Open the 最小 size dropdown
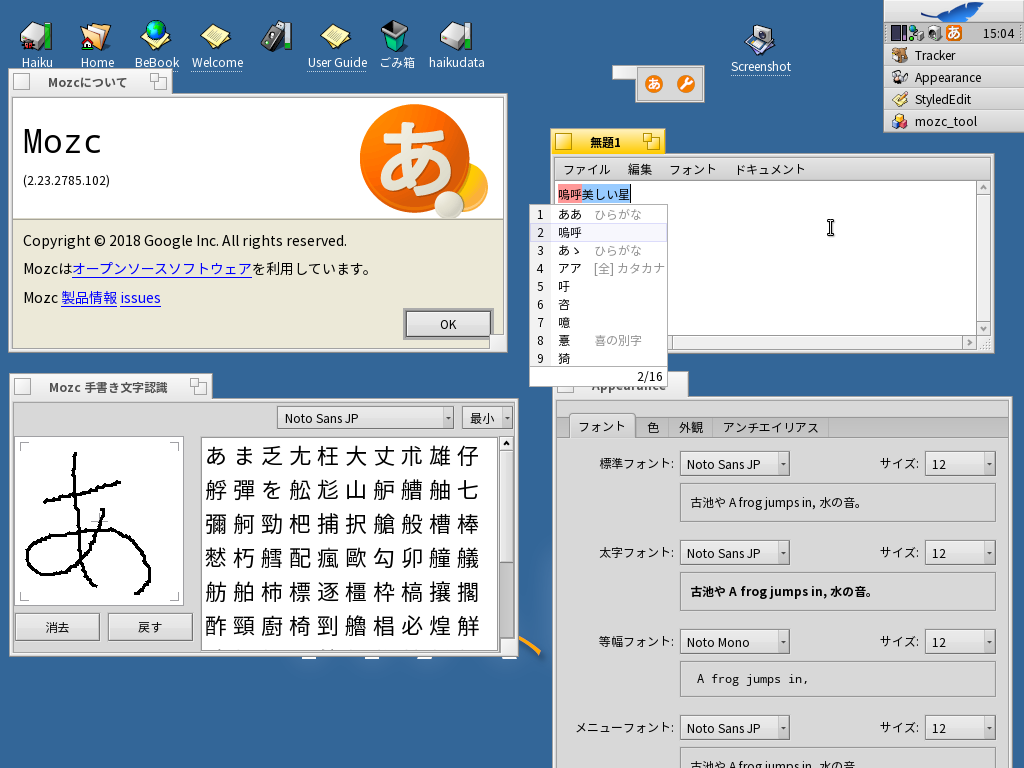Screen dimensions: 1024x768 pos(487,418)
